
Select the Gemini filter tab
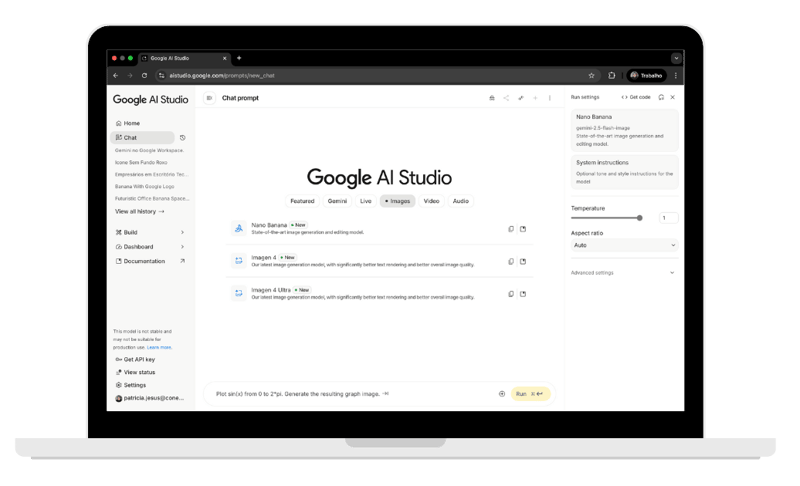(337, 201)
